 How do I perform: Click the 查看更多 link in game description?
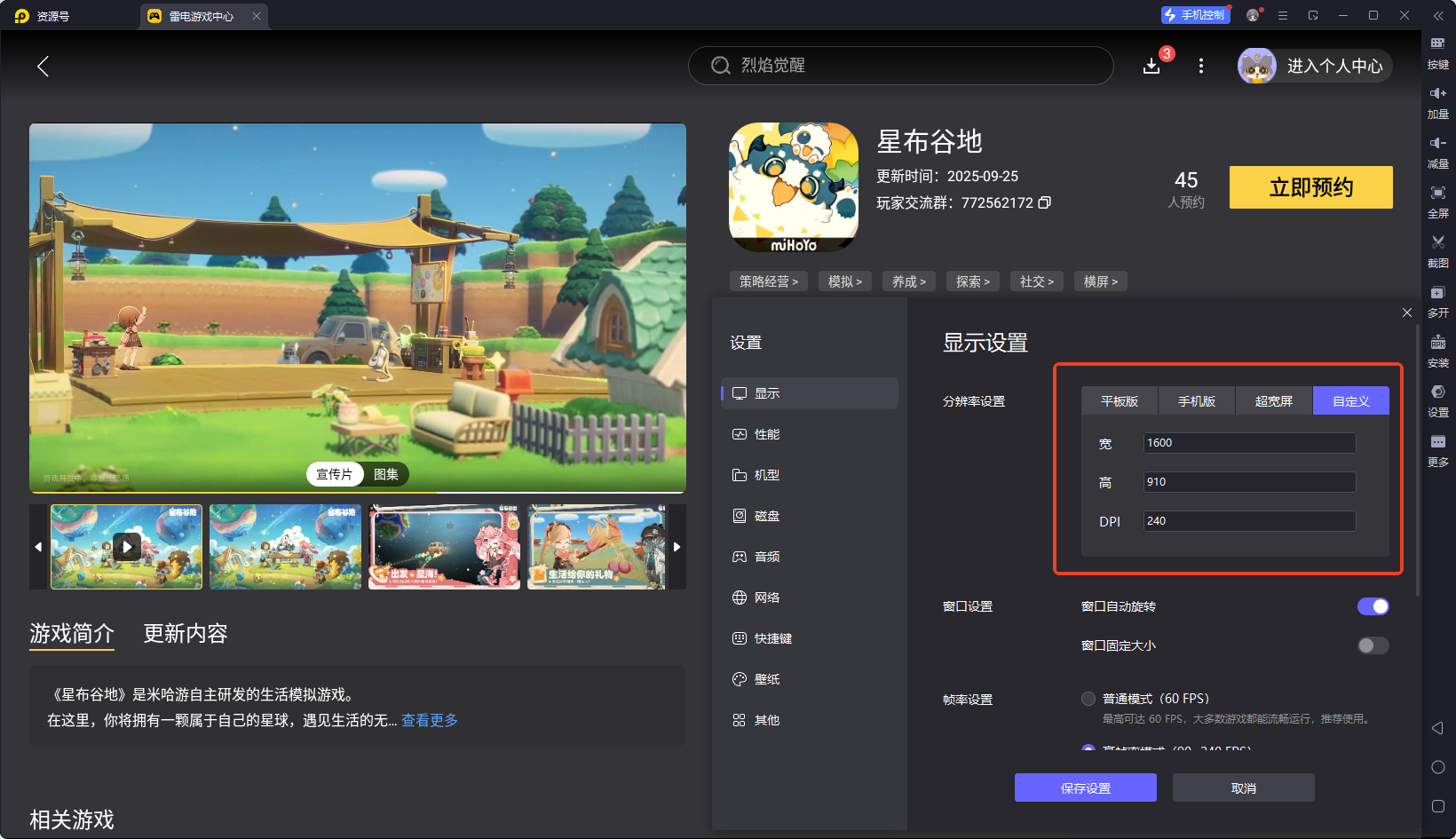(429, 720)
